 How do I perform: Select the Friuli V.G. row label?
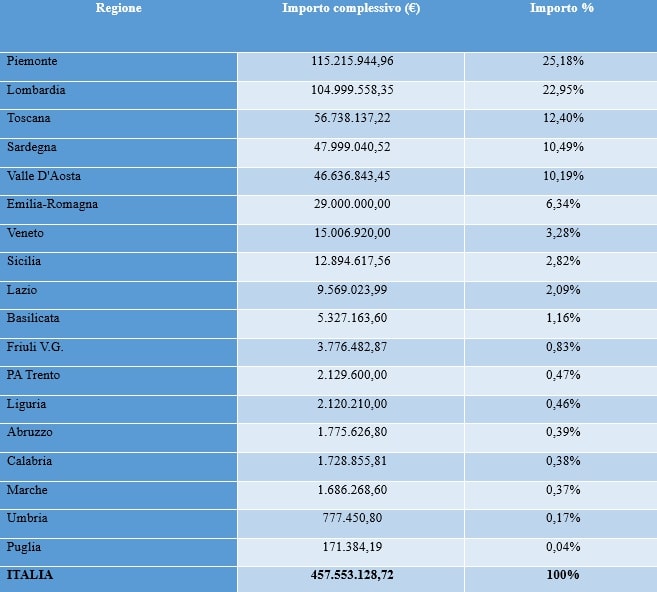click(x=35, y=346)
